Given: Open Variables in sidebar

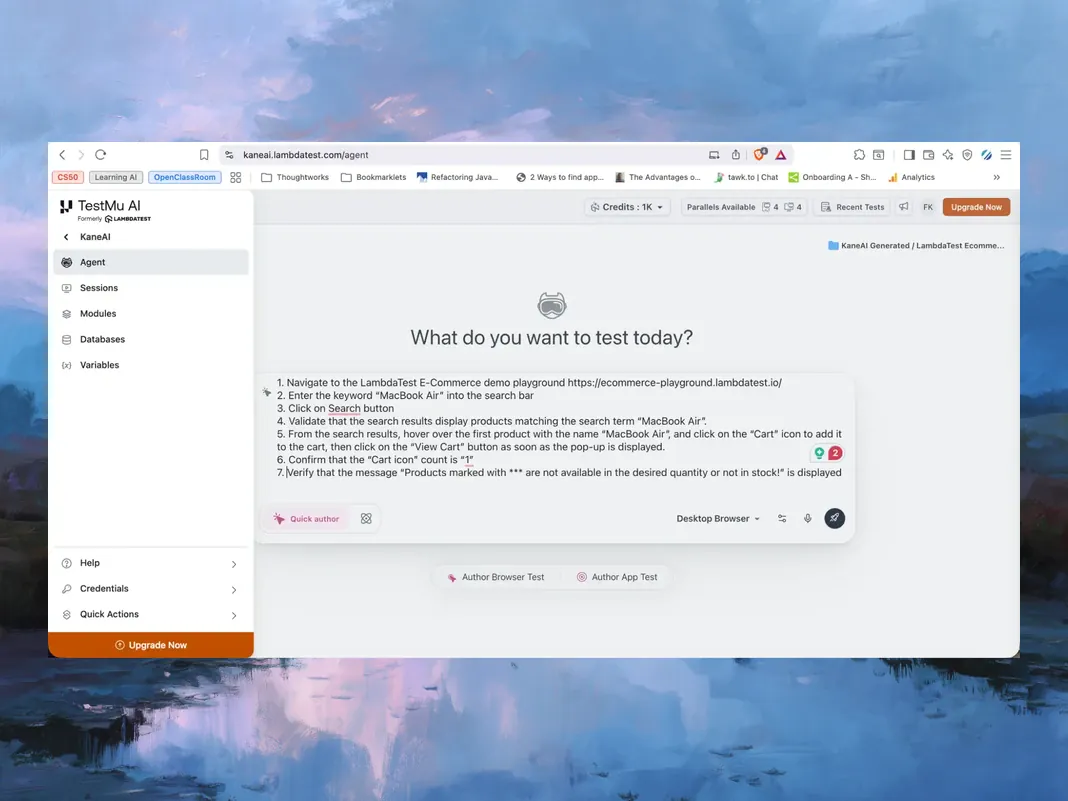Looking at the screenshot, I should 151,365.
